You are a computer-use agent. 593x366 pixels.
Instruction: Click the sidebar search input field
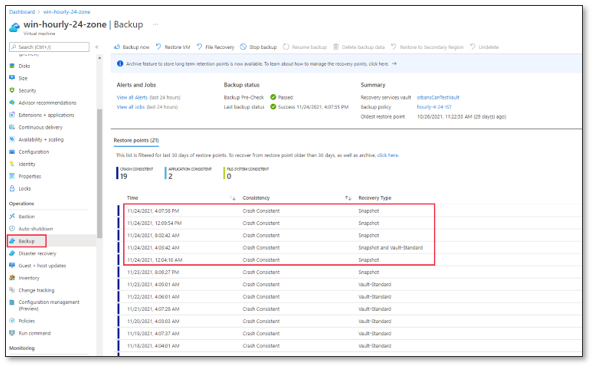click(x=49, y=47)
